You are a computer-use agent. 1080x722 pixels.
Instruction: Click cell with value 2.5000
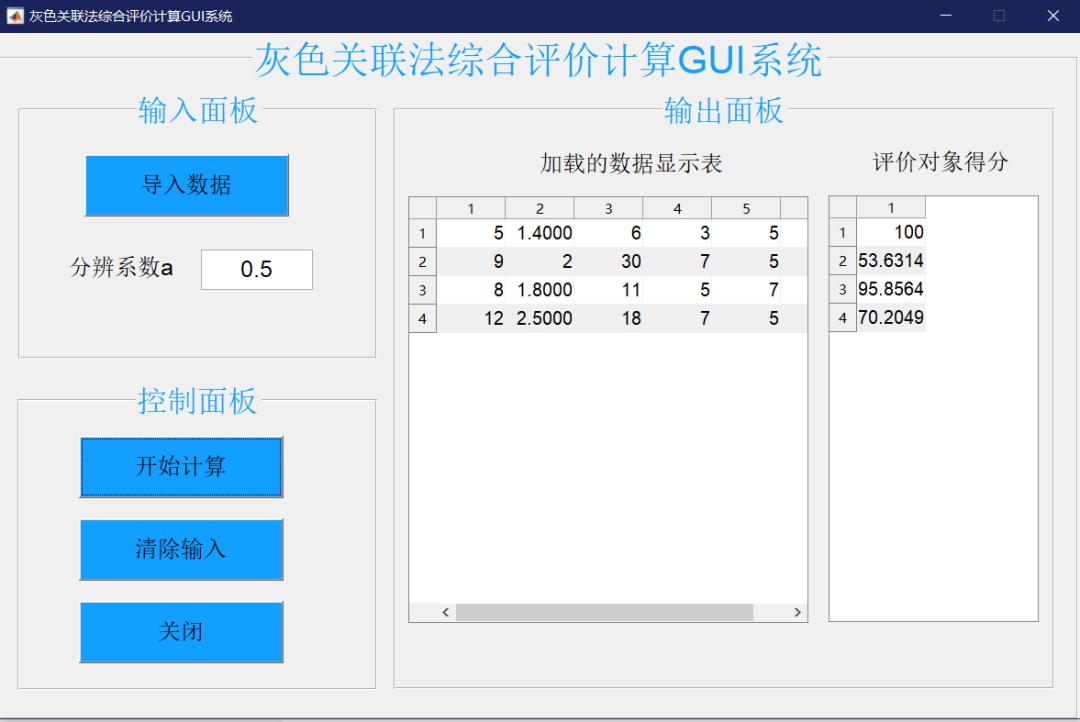[x=539, y=318]
